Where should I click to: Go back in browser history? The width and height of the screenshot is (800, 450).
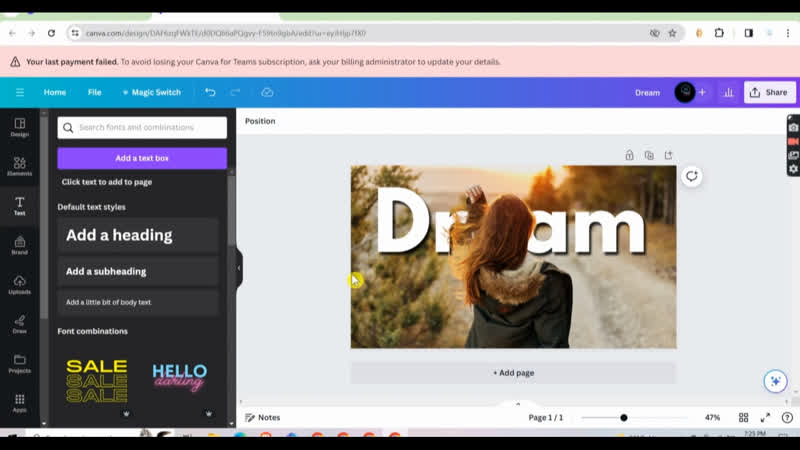(12, 33)
